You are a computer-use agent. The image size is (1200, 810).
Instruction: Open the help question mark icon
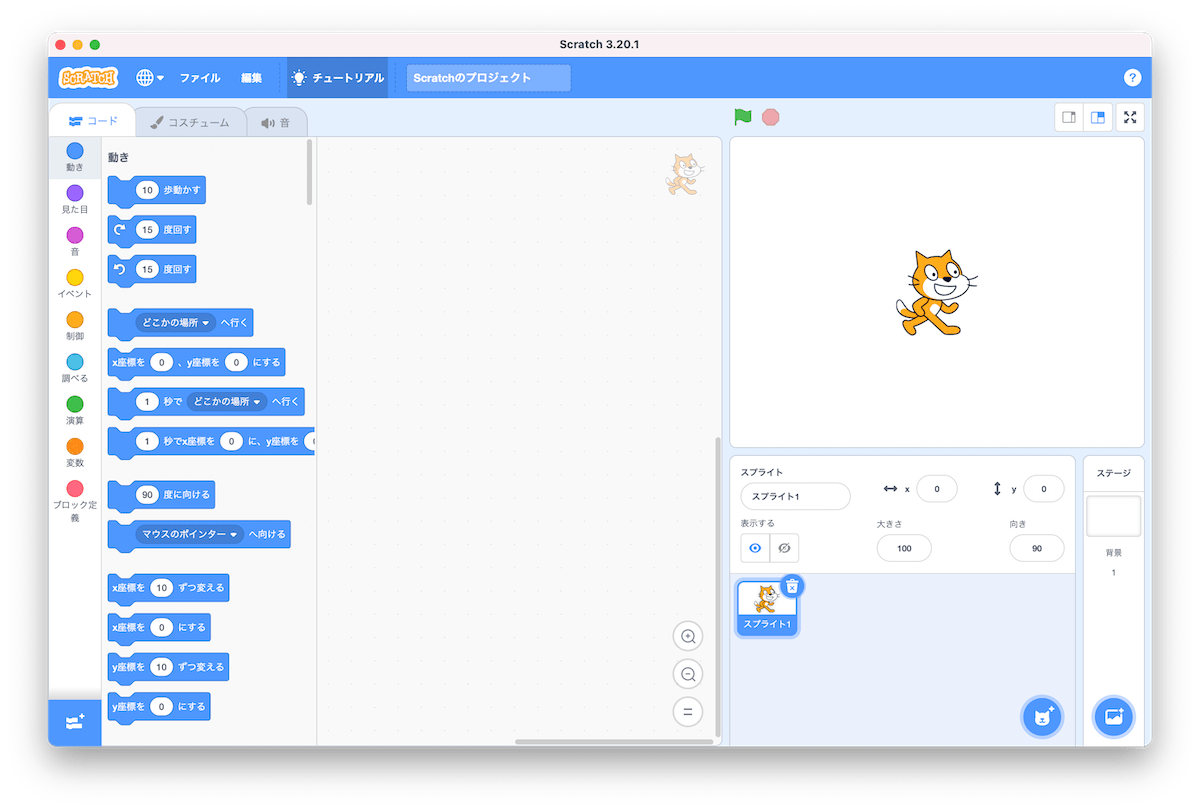pyautogui.click(x=1132, y=77)
